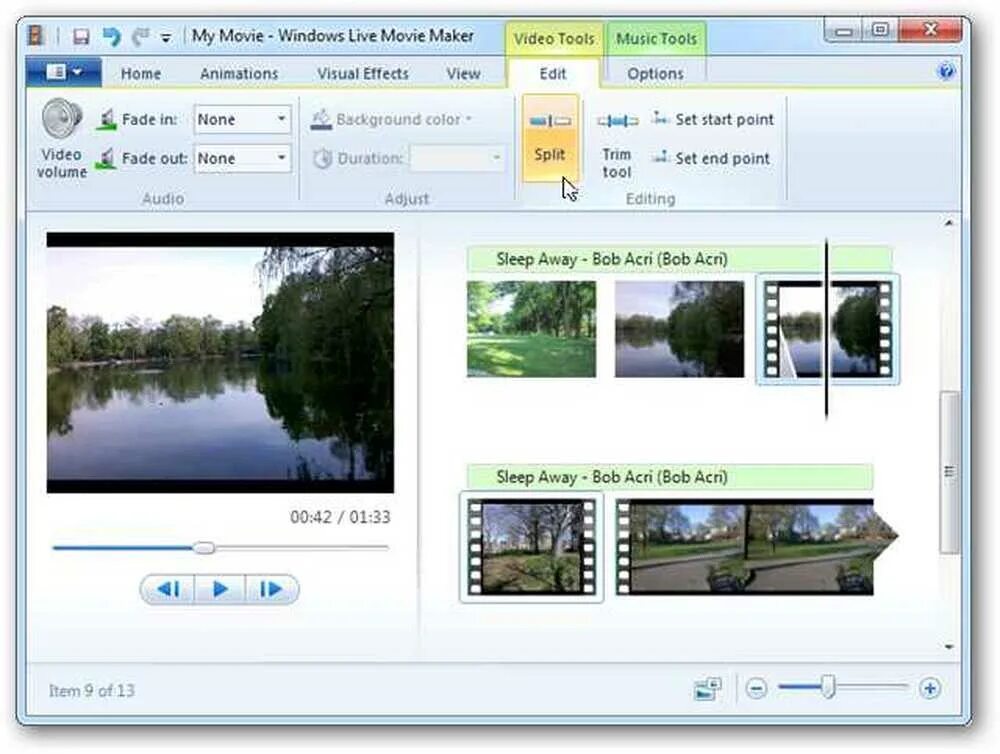Open the Trim tool

[x=617, y=145]
